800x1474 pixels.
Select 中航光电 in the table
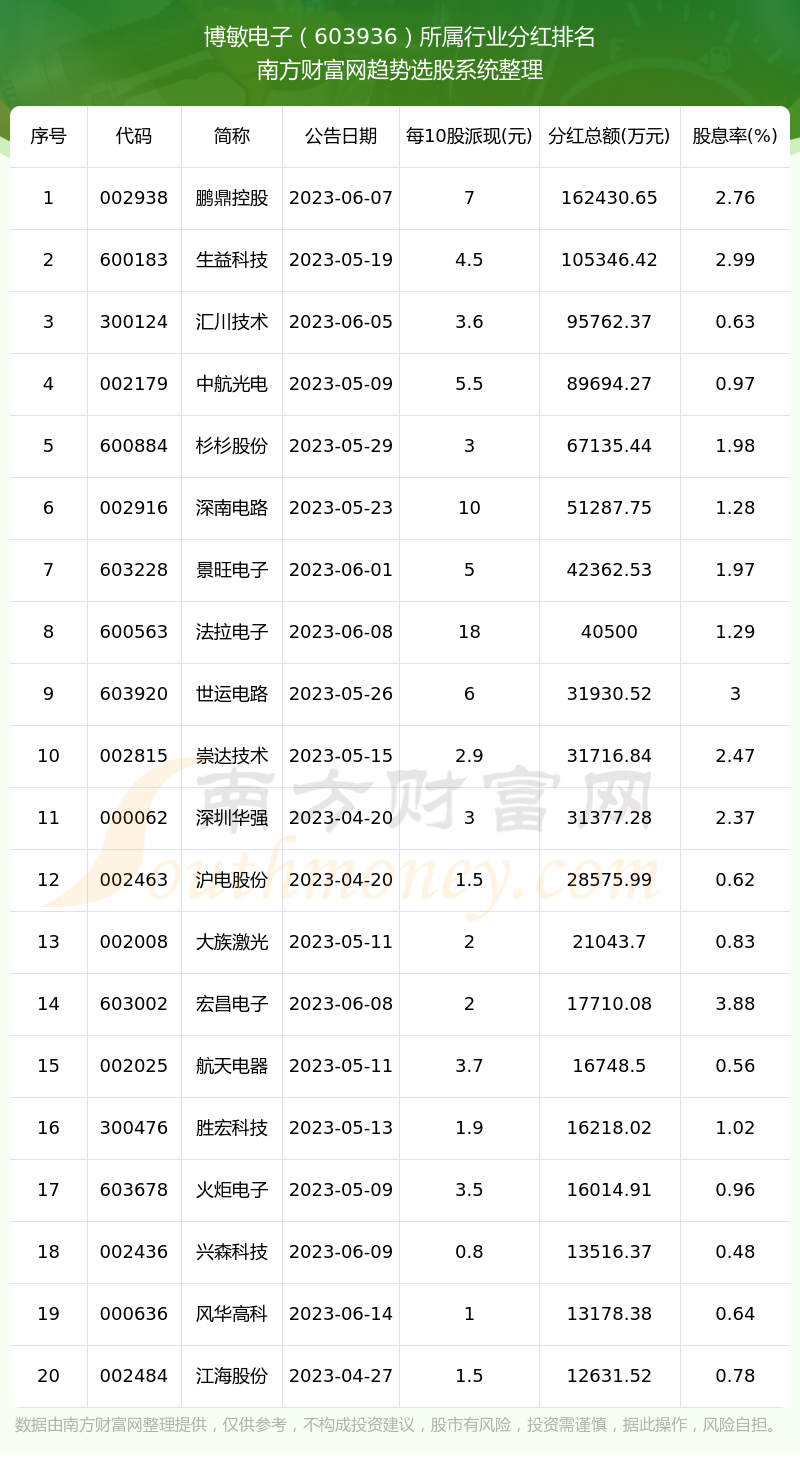pos(232,384)
